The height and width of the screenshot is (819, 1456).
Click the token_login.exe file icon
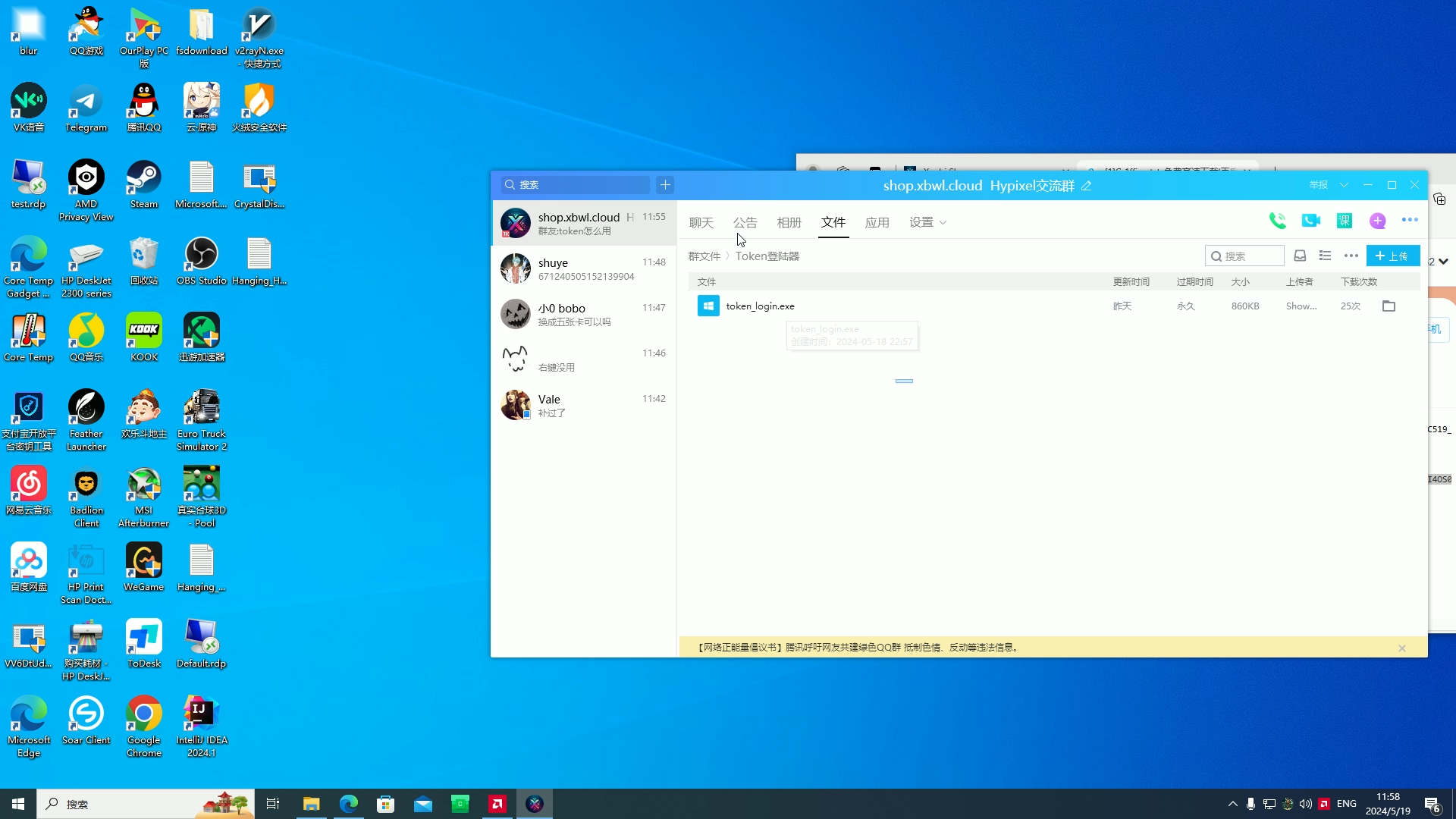[x=708, y=306]
